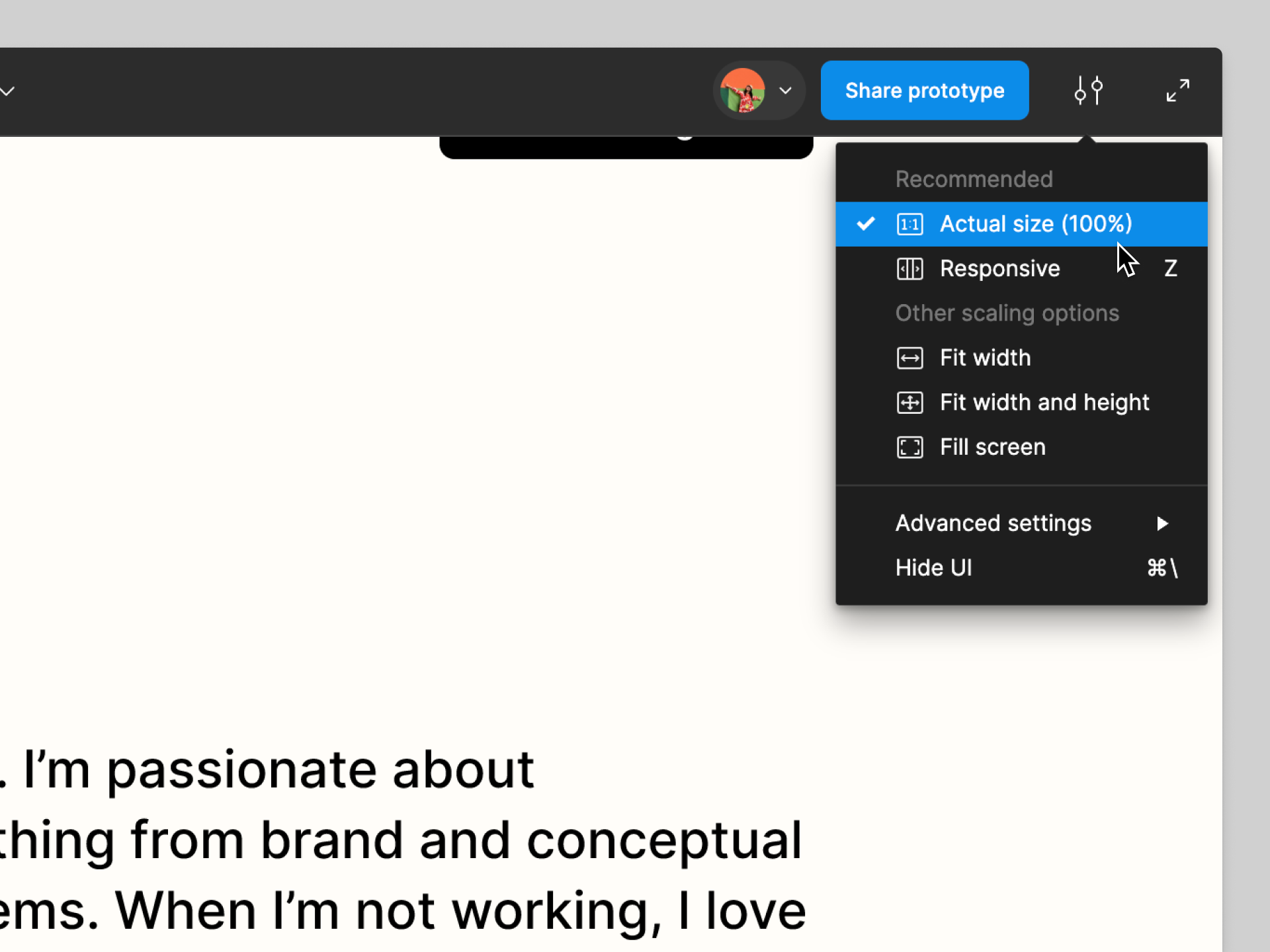
Task: Open the left-edge chevron dropdown
Action: coord(7,91)
